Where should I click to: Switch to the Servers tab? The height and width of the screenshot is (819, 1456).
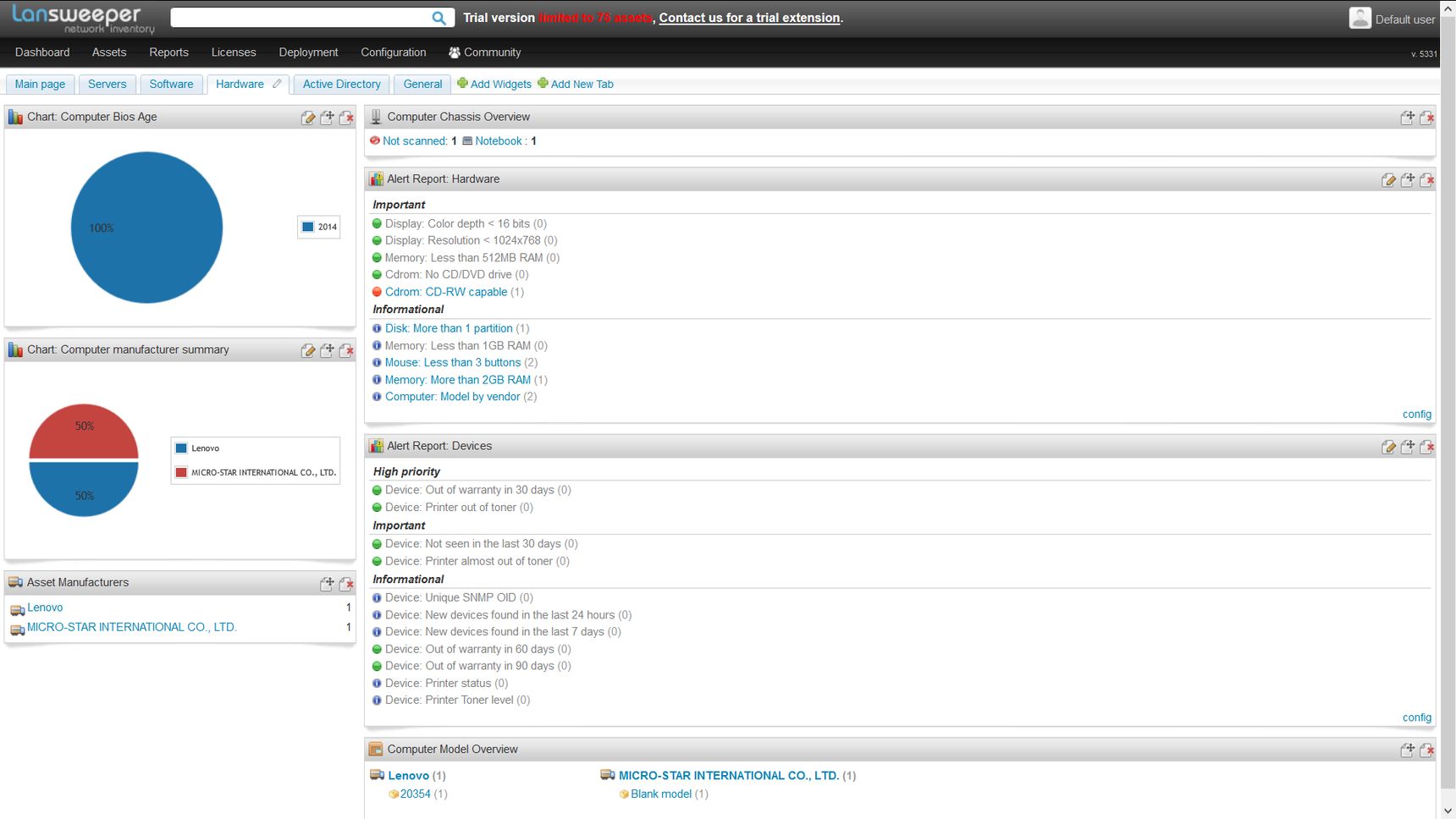pos(107,85)
